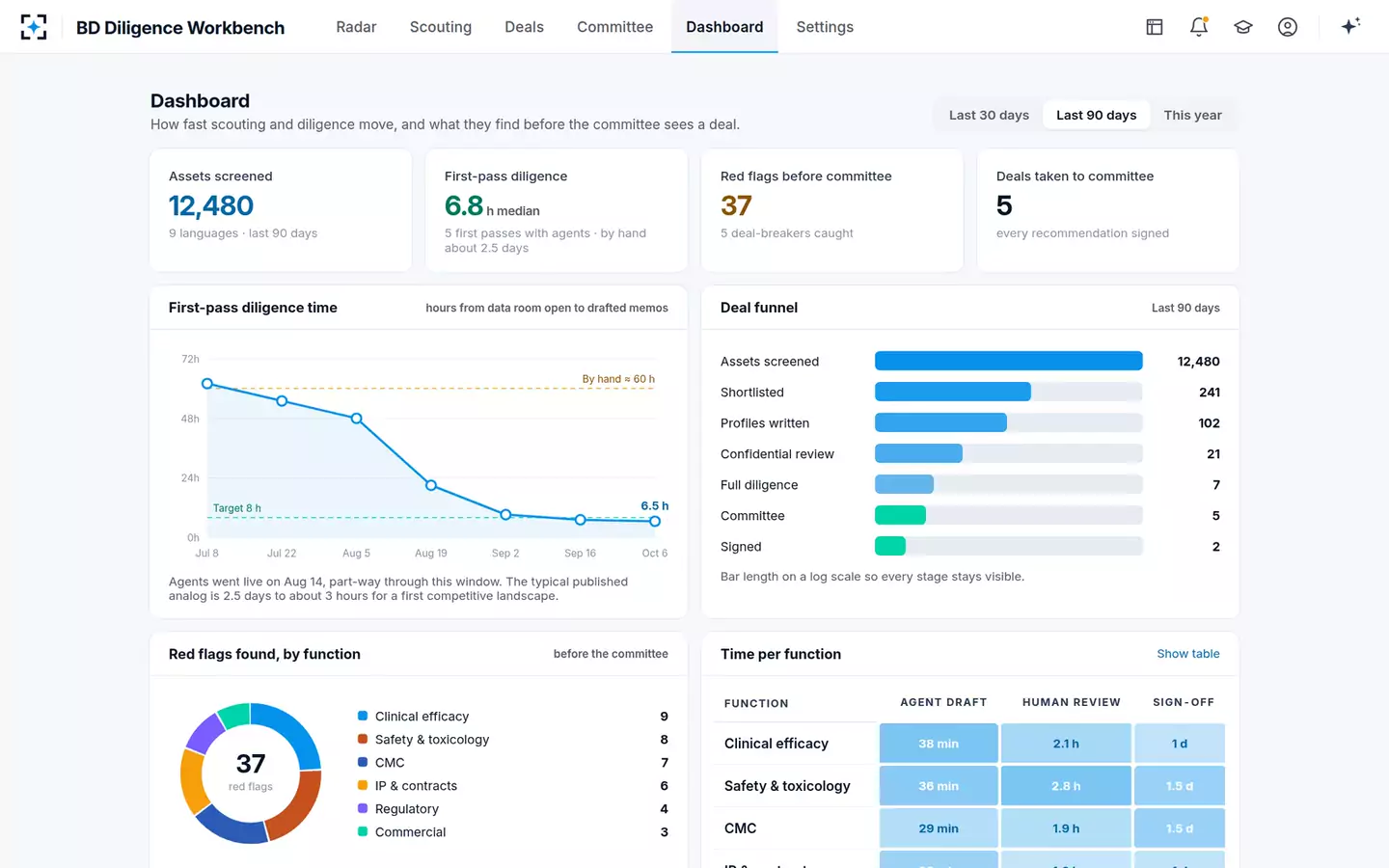Click the 'IP & contracts' legend label

(x=416, y=786)
